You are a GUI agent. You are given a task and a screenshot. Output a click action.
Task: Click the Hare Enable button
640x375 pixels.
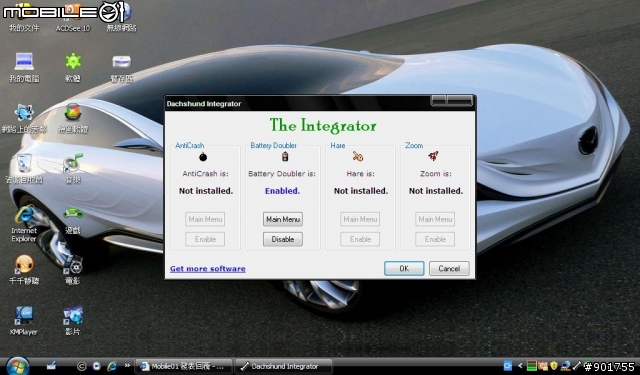coord(360,239)
